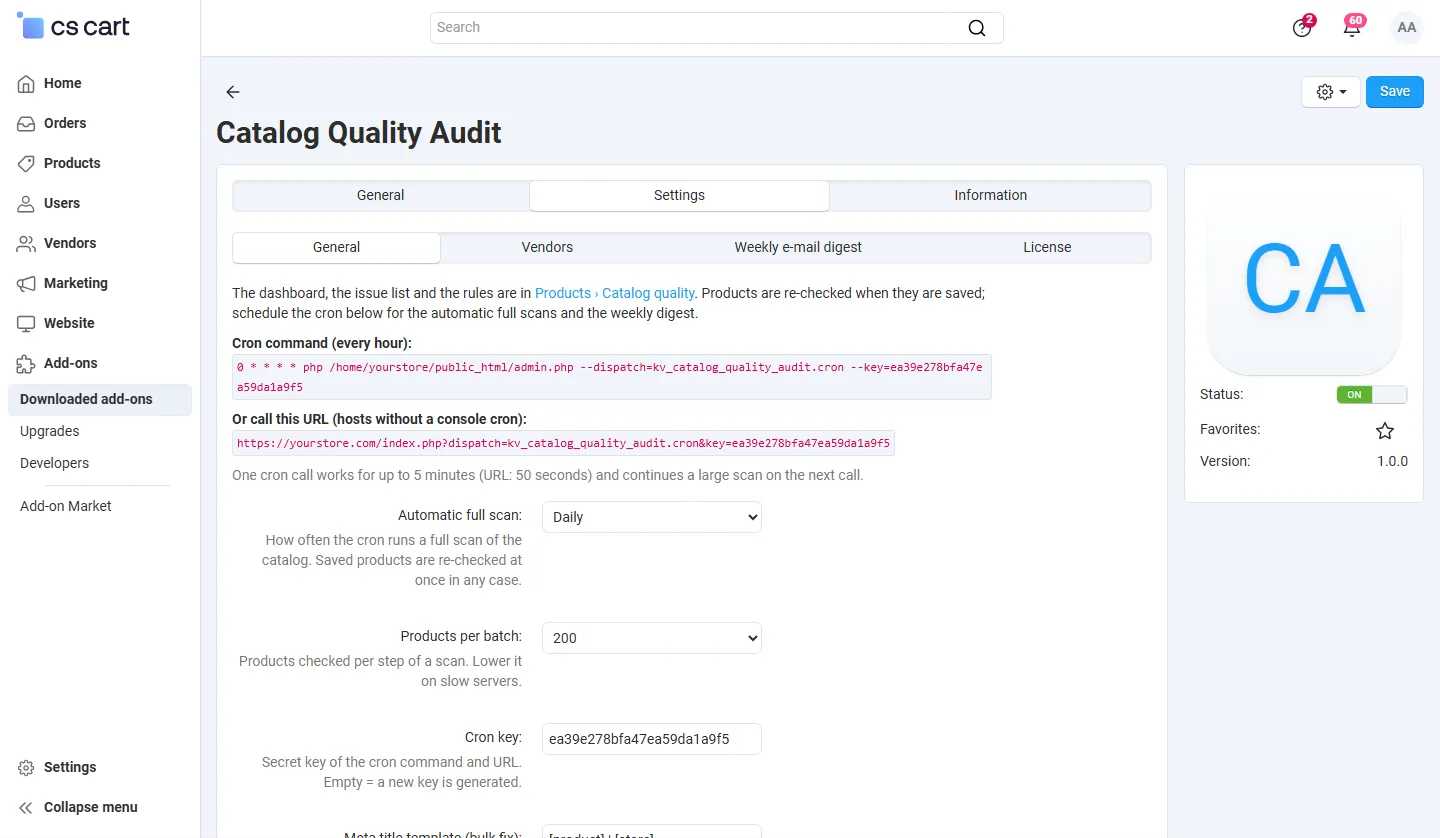Open the Weekly e-mail digest sub-tab
This screenshot has width=1440, height=838.
(x=798, y=247)
